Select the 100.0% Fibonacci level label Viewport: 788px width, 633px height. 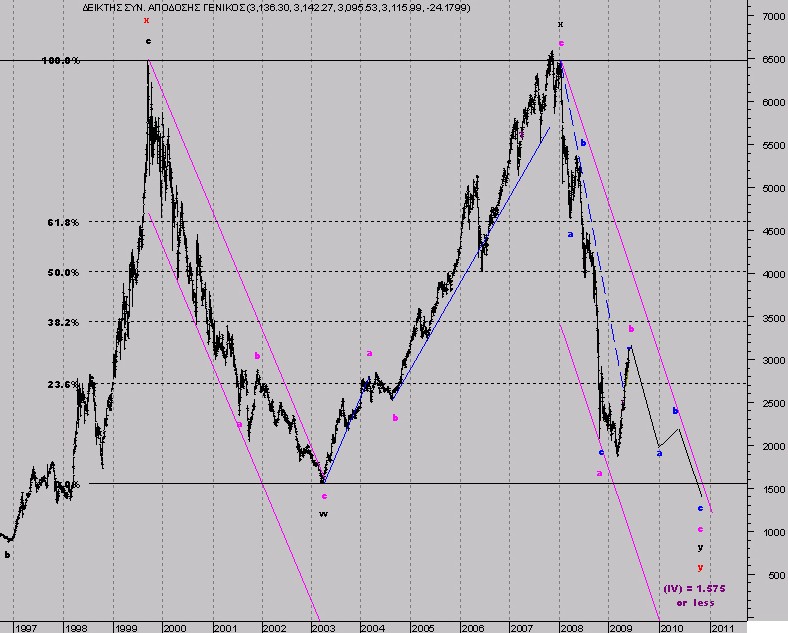(x=61, y=61)
